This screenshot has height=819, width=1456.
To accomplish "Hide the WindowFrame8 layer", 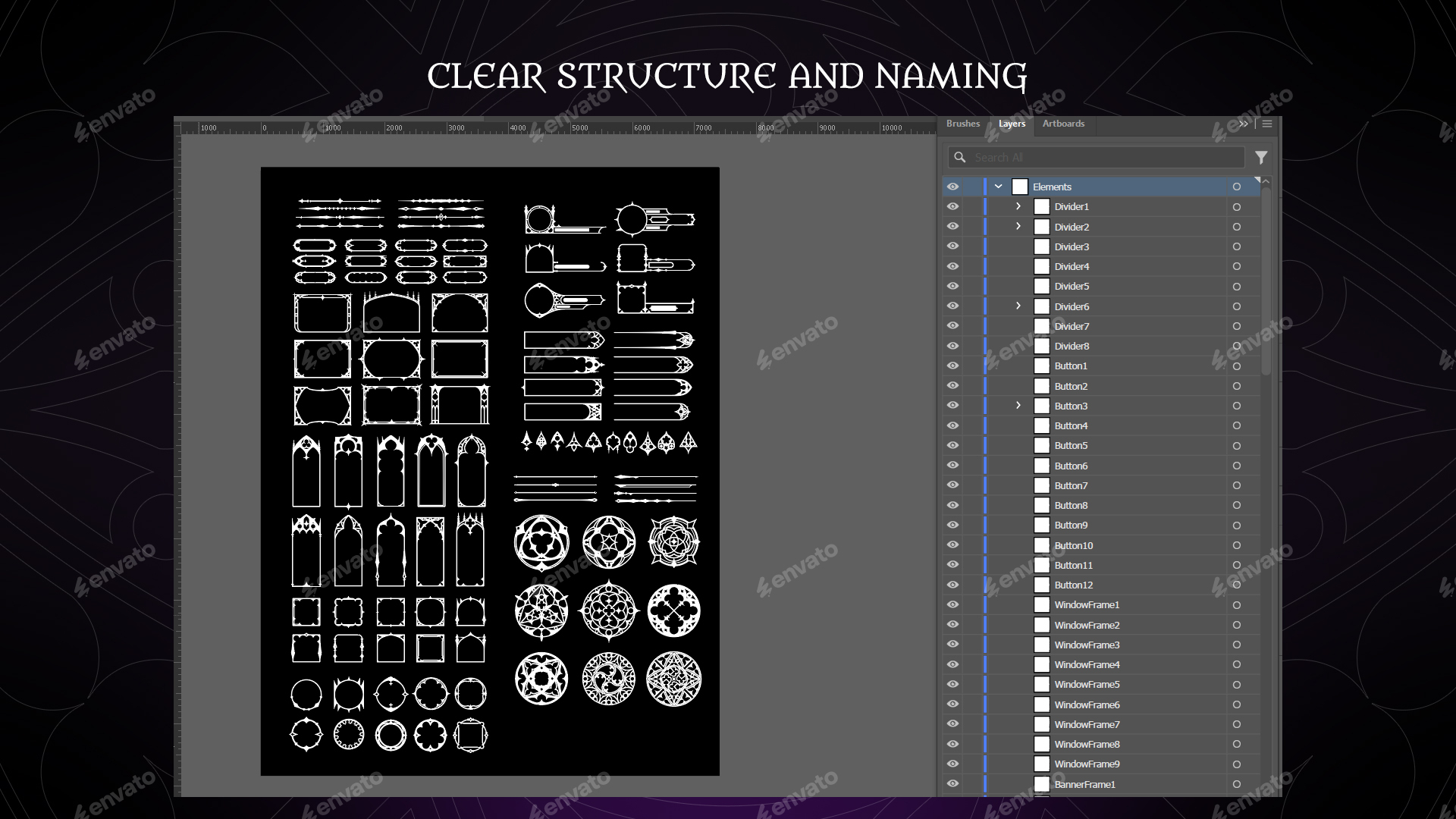I will pyautogui.click(x=952, y=744).
